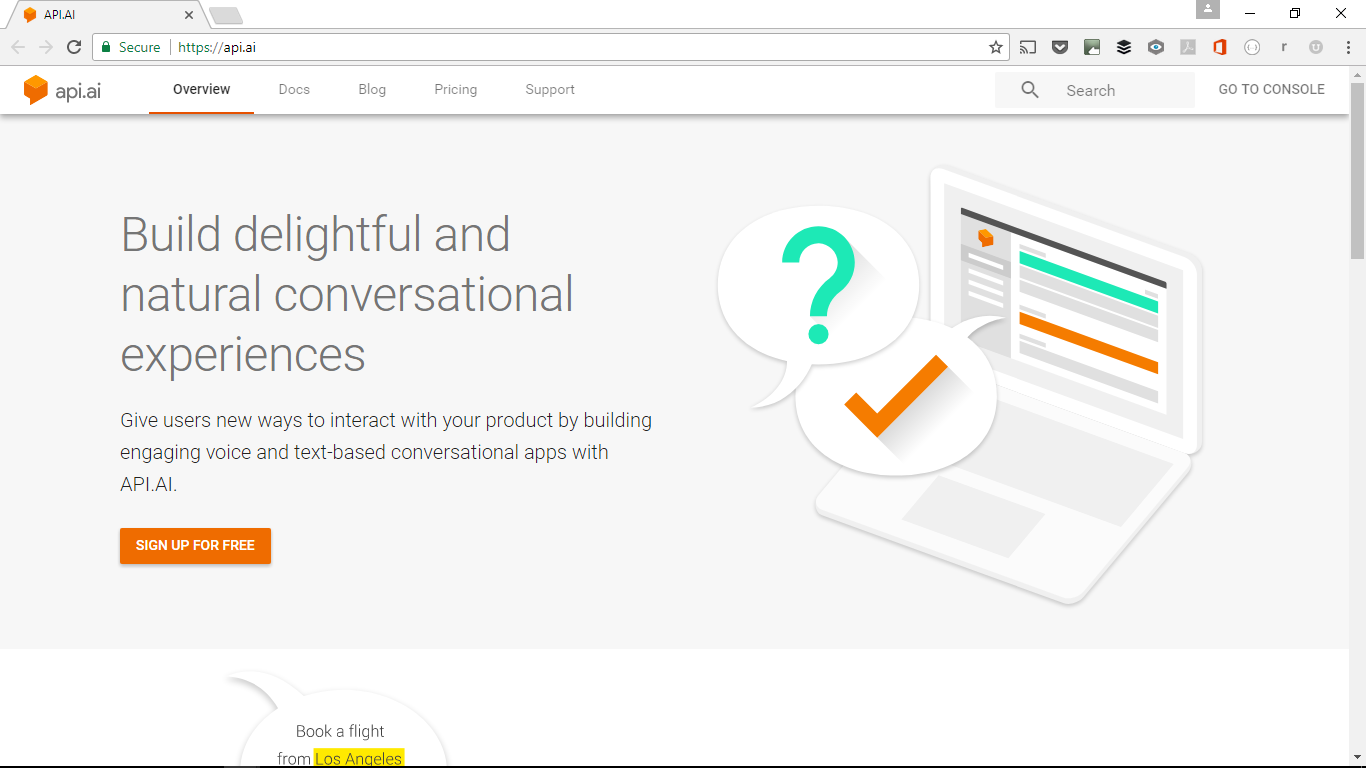Viewport: 1366px width, 768px height.
Task: Click the Adobe Acrobat PDF extension icon
Action: point(1188,47)
